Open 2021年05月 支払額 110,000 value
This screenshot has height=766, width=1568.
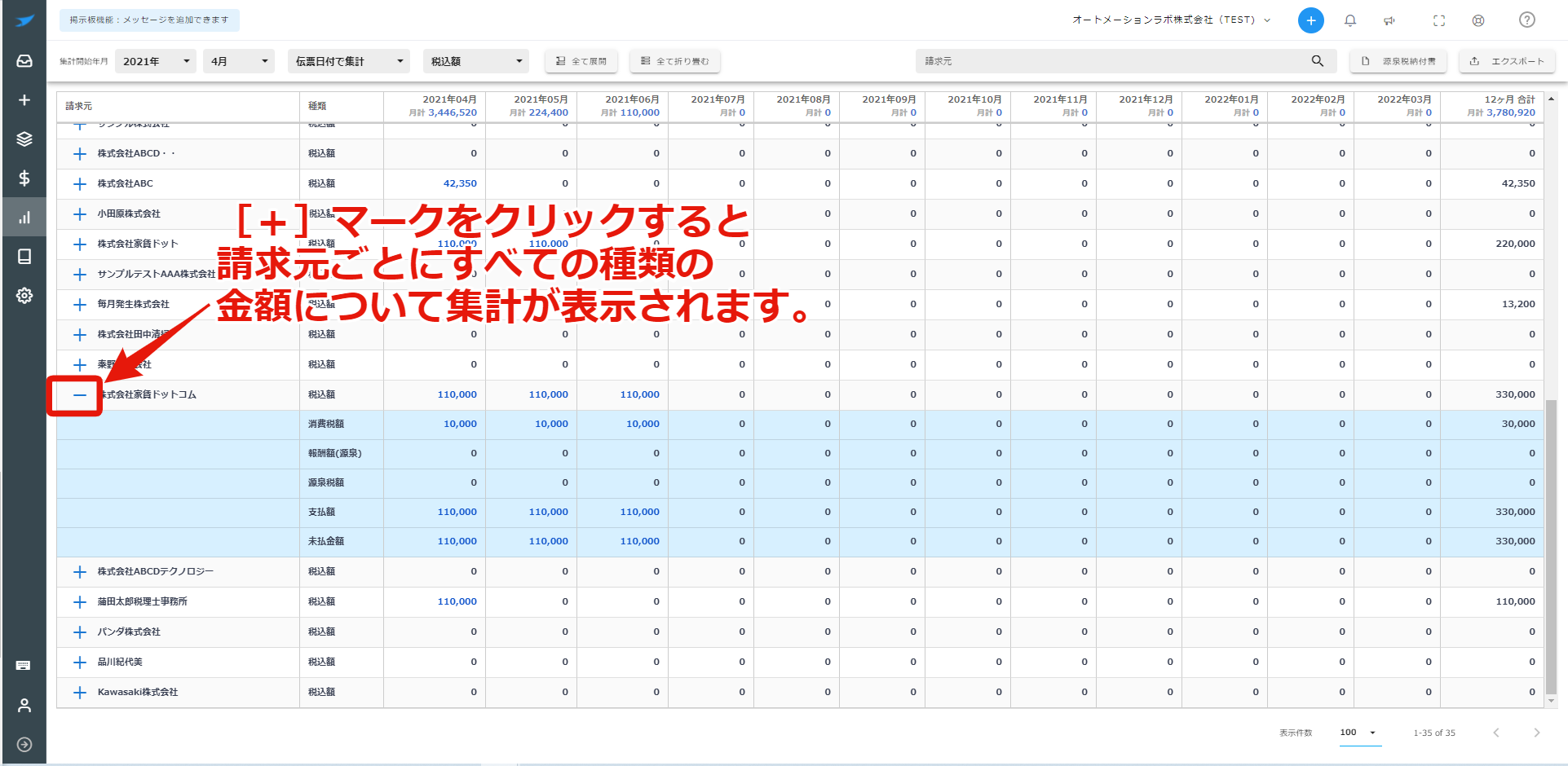pyautogui.click(x=548, y=513)
